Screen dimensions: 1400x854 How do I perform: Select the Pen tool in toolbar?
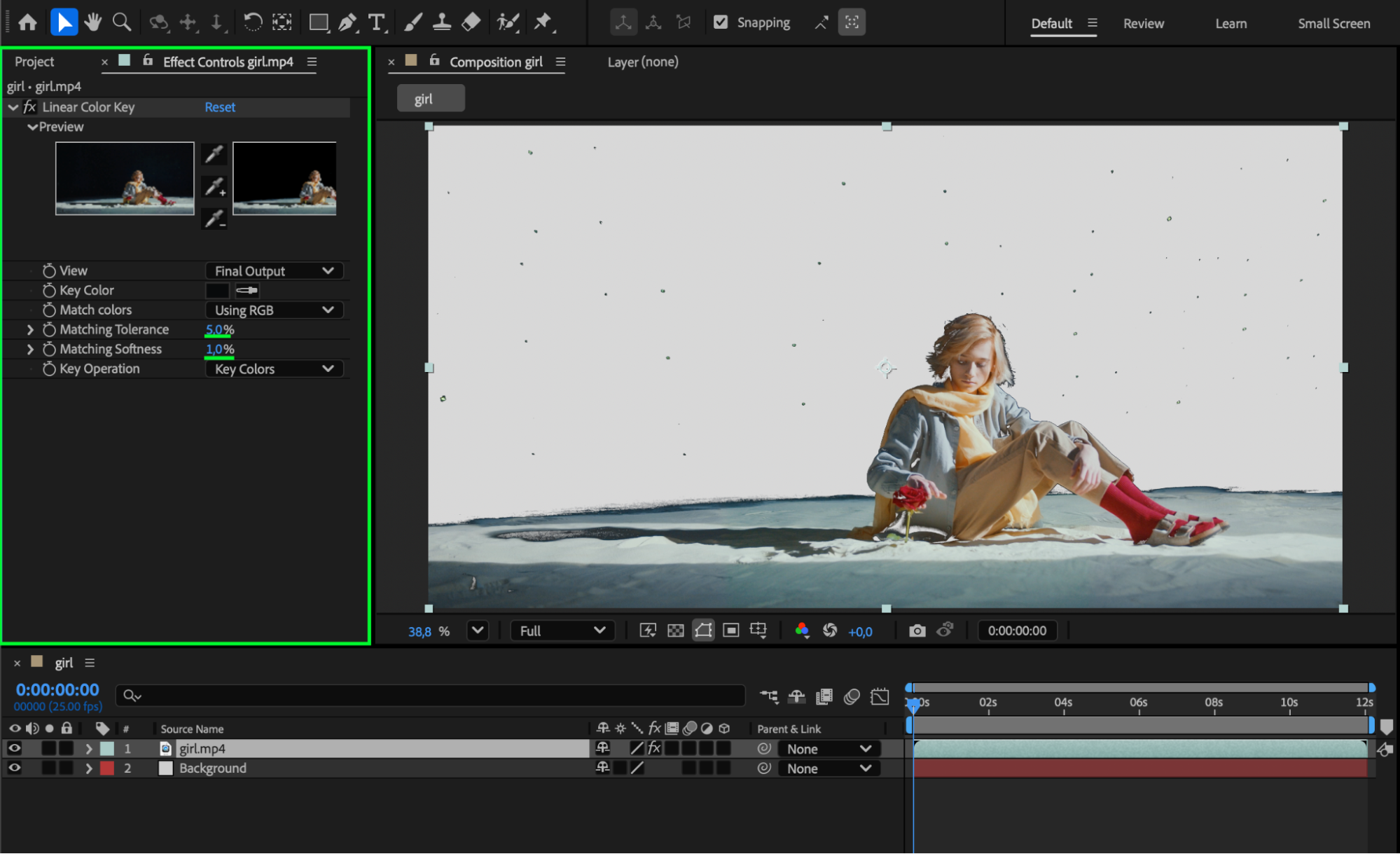(x=347, y=22)
